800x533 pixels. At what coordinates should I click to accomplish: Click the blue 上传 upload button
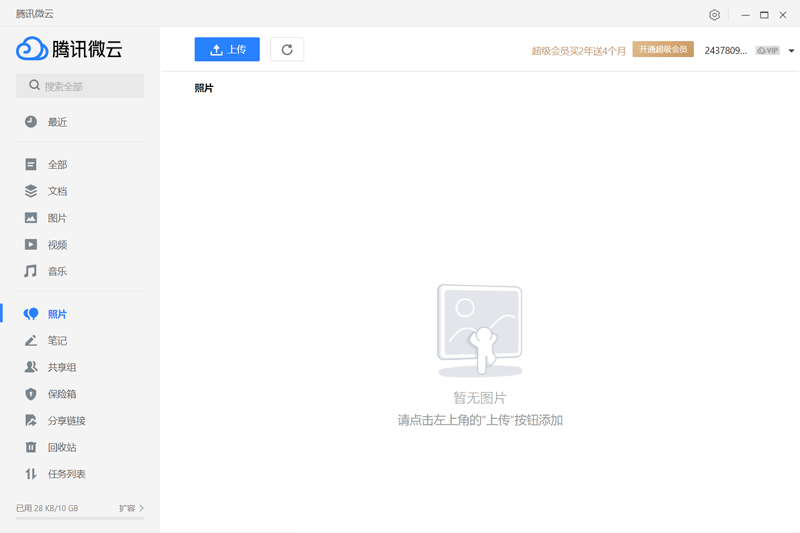coord(227,50)
